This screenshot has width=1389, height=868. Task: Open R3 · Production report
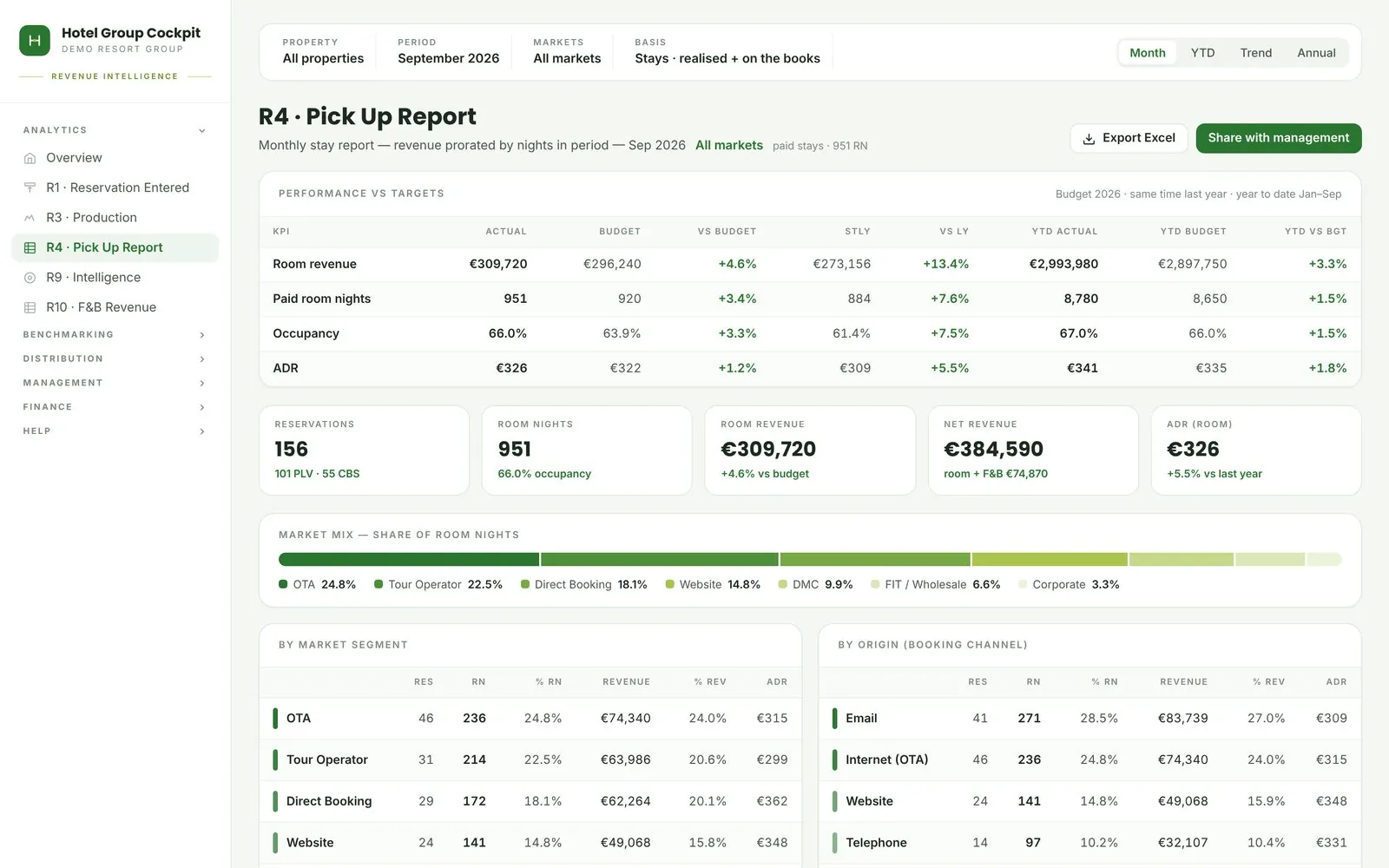(115, 218)
